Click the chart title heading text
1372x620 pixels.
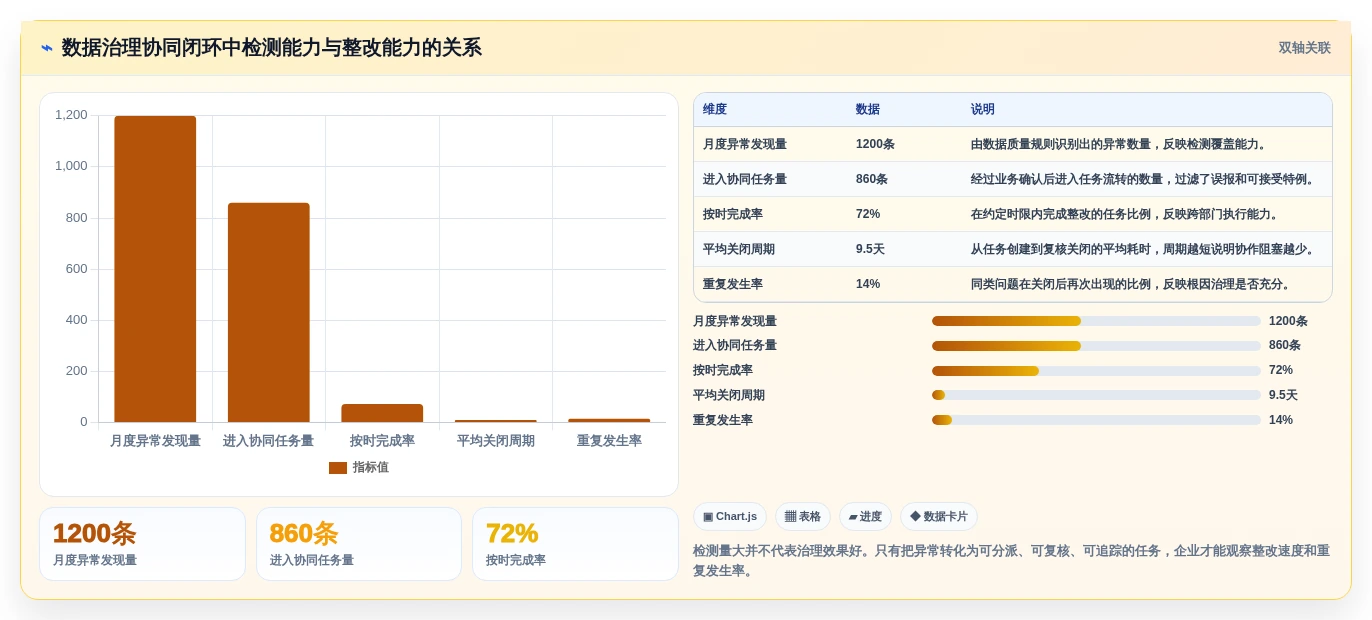(x=272, y=48)
